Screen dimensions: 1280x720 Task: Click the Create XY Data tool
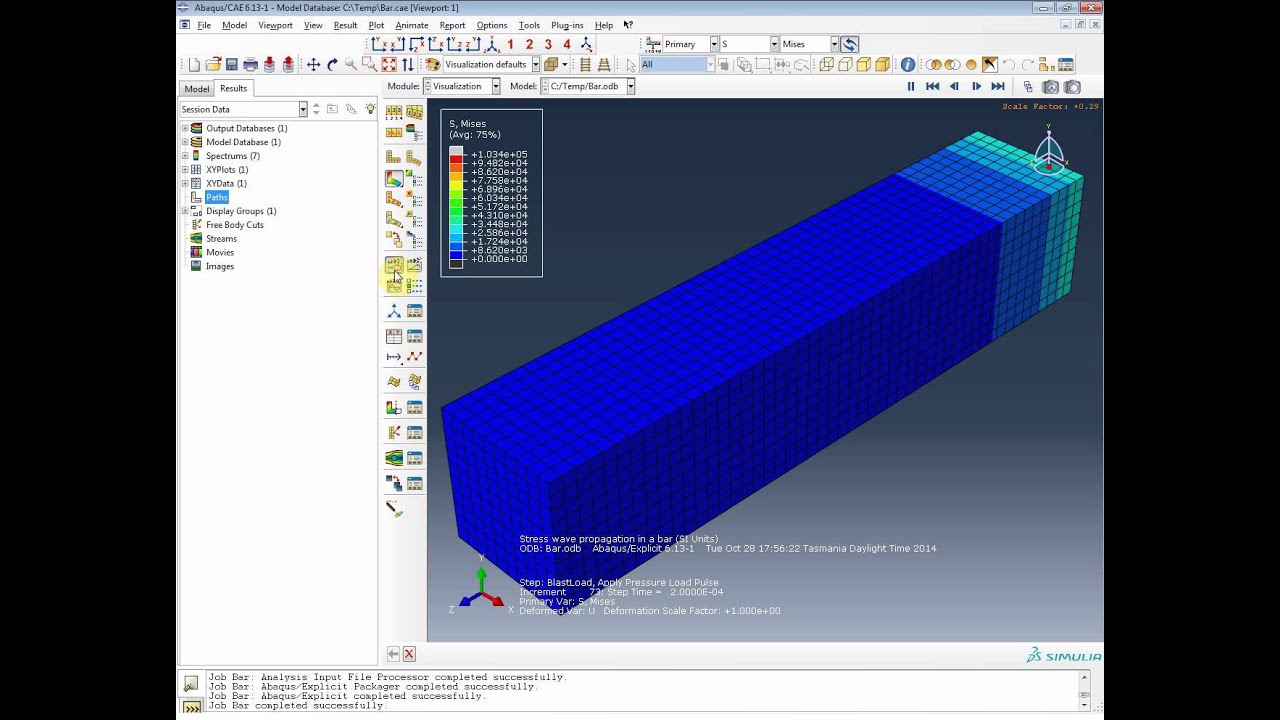394,336
